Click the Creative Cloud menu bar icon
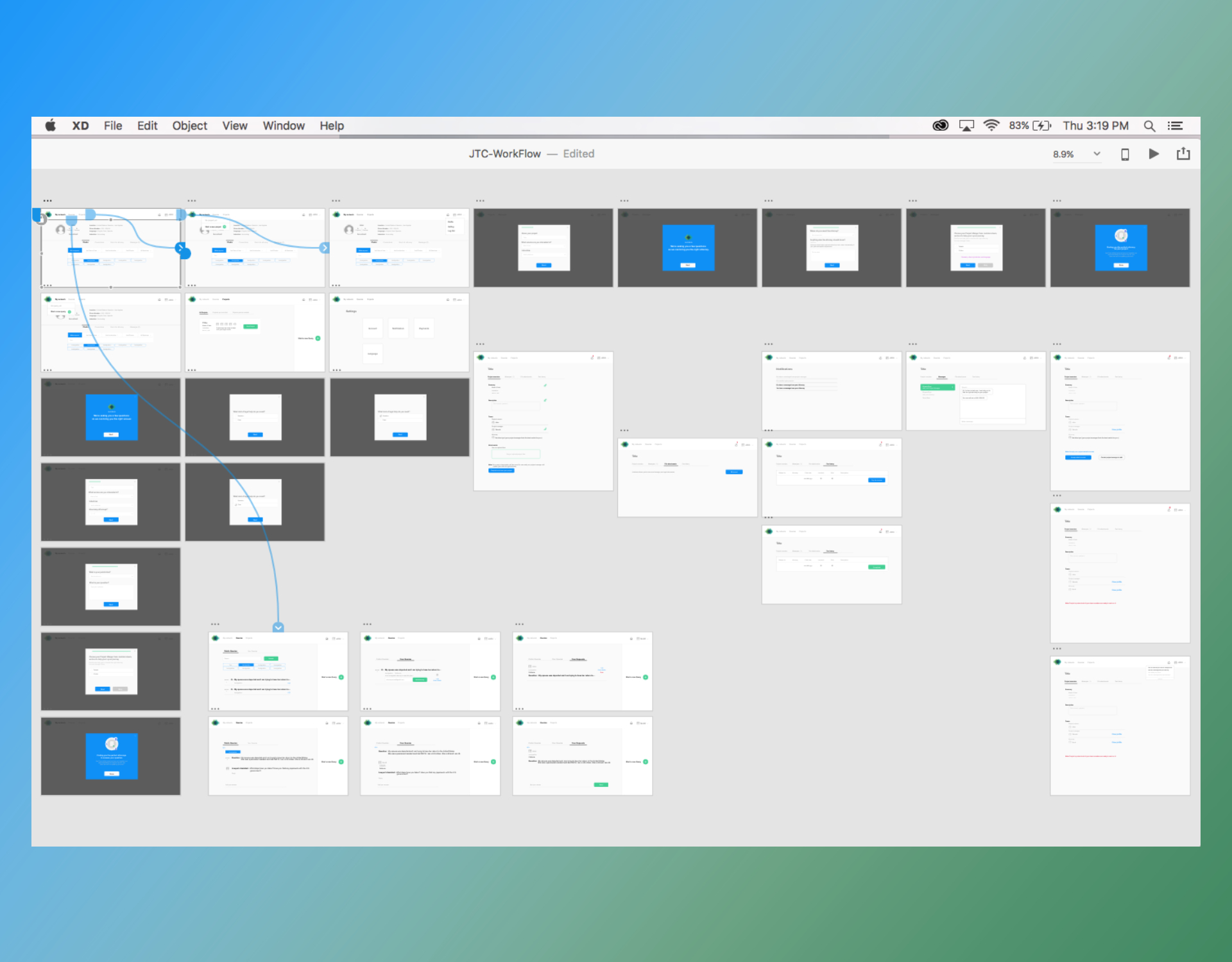Image resolution: width=1232 pixels, height=962 pixels. (x=940, y=126)
